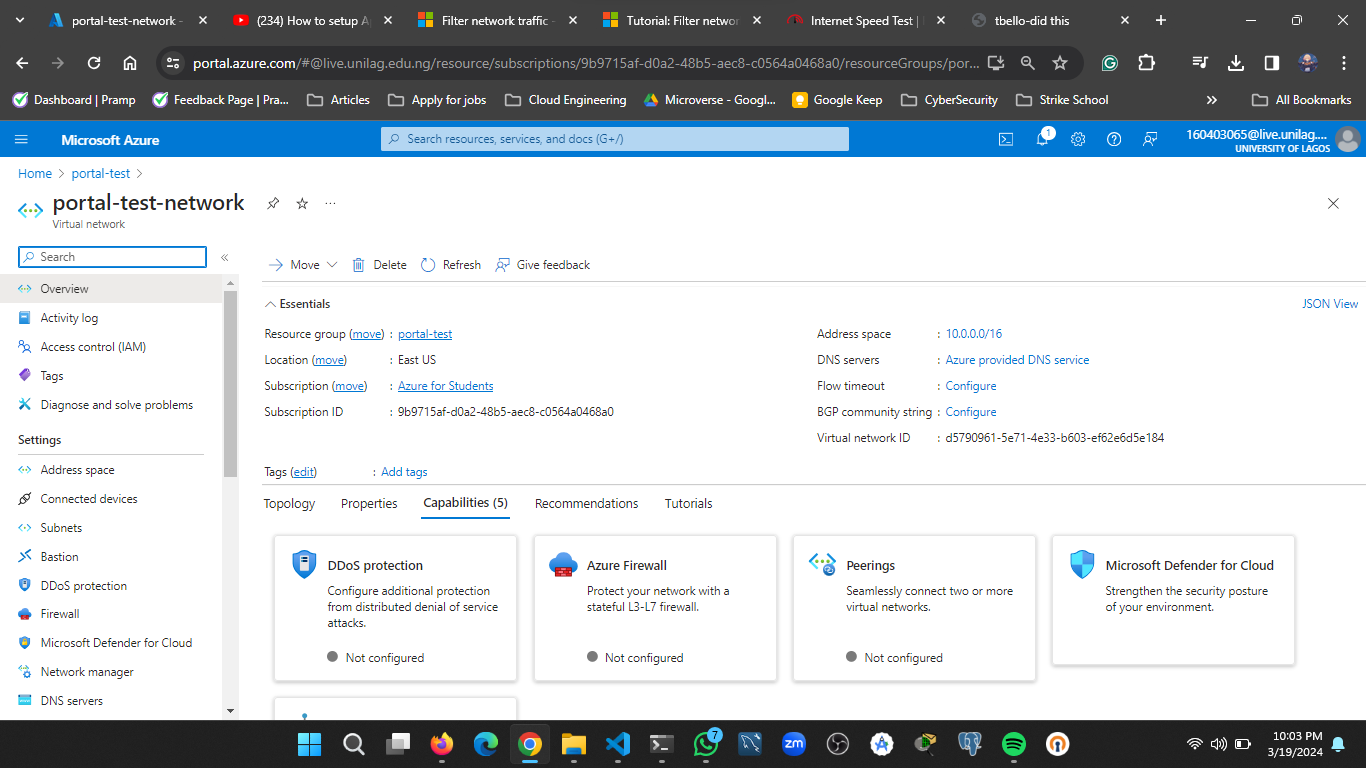
Task: Click Add tags link
Action: pyautogui.click(x=404, y=472)
